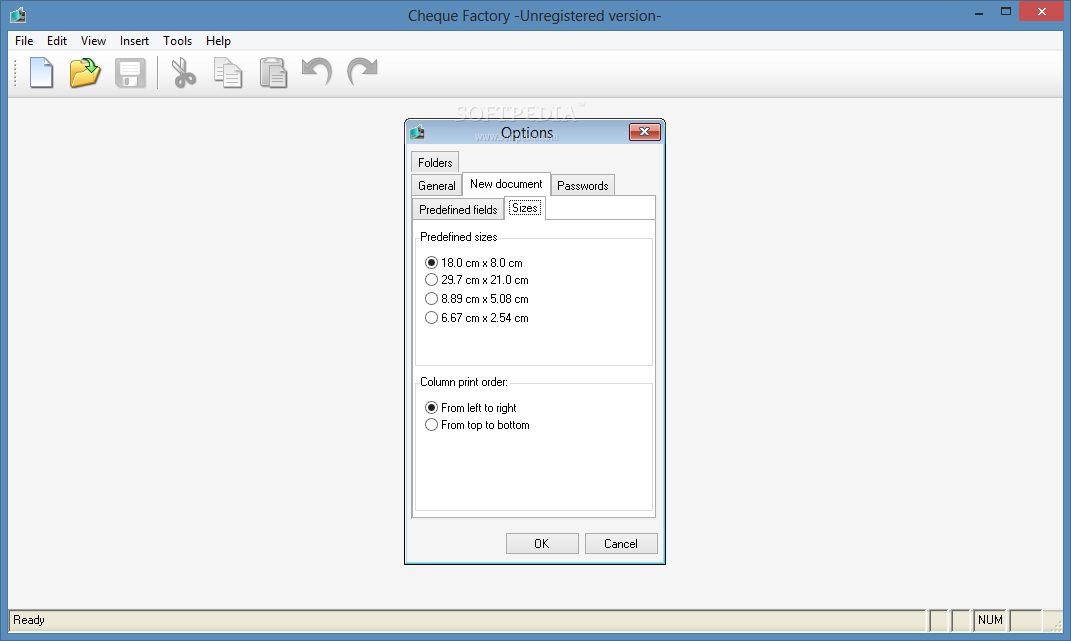The width and height of the screenshot is (1071, 641).
Task: Set print order From left to right
Action: pos(471,407)
